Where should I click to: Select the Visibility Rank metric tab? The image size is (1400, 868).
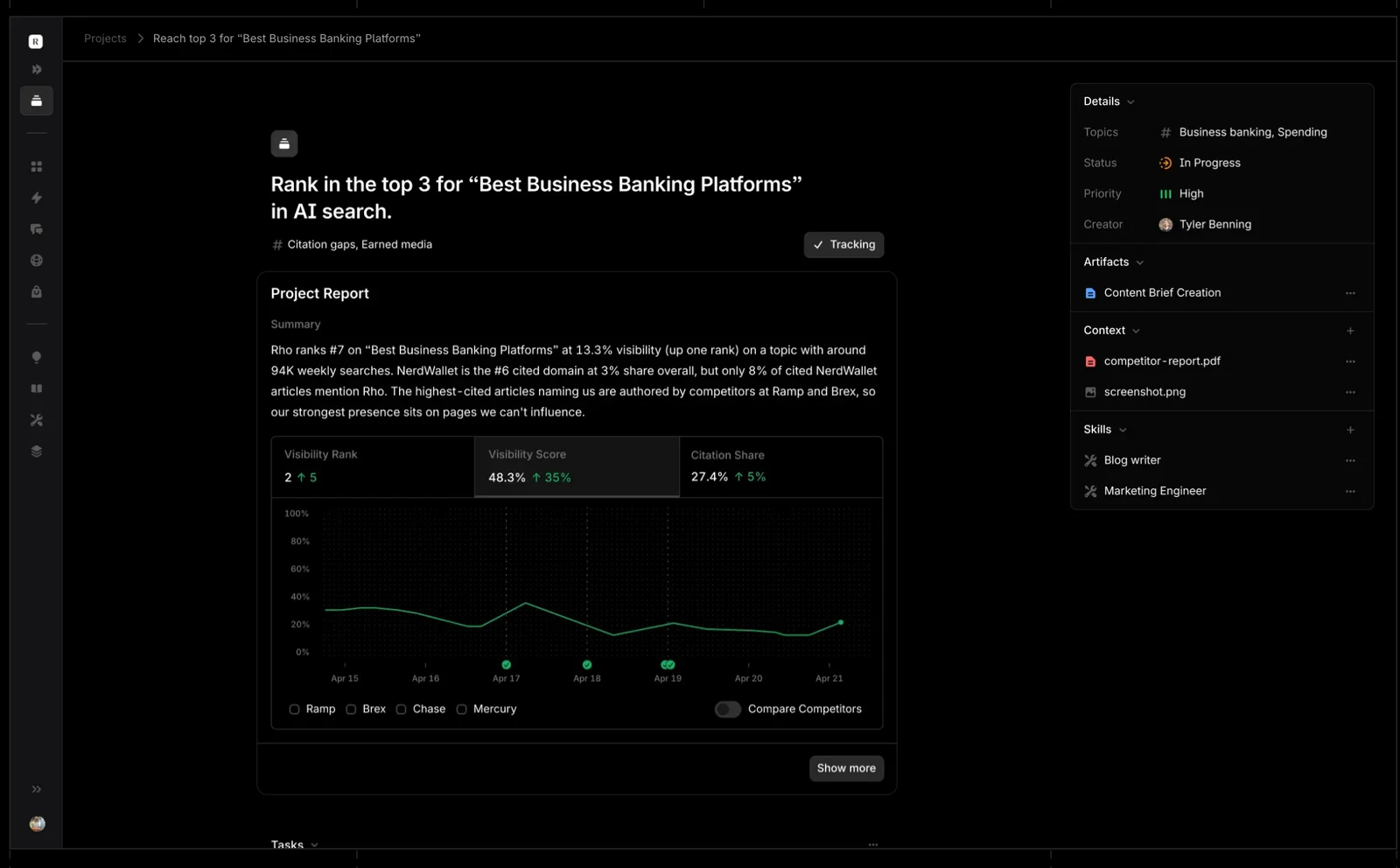373,466
